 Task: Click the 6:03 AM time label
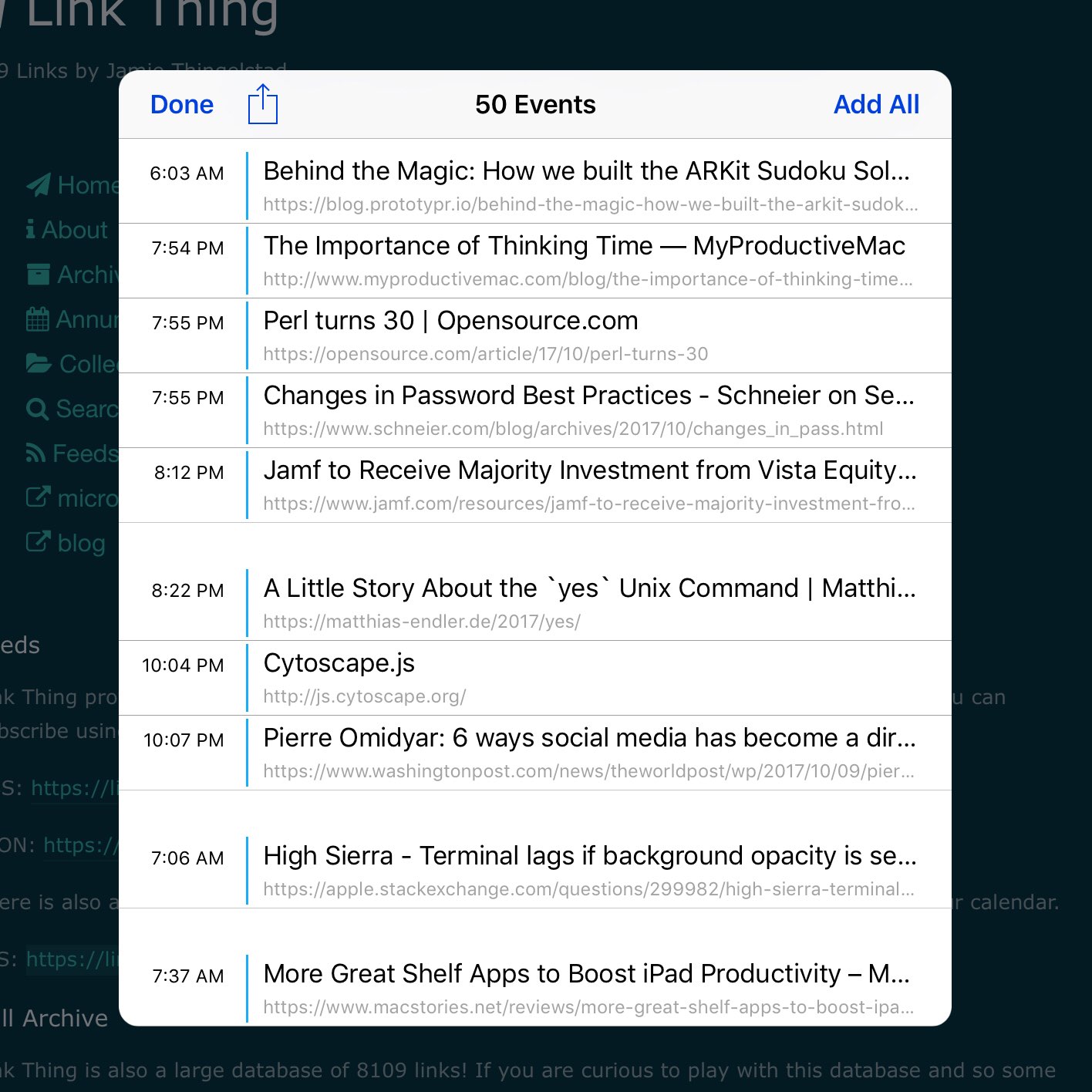pyautogui.click(x=187, y=174)
